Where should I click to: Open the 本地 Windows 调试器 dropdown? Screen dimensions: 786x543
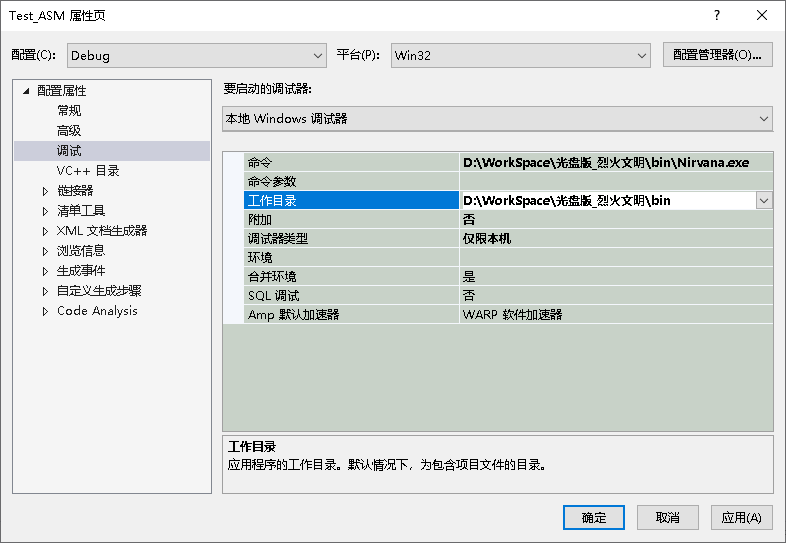click(497, 119)
